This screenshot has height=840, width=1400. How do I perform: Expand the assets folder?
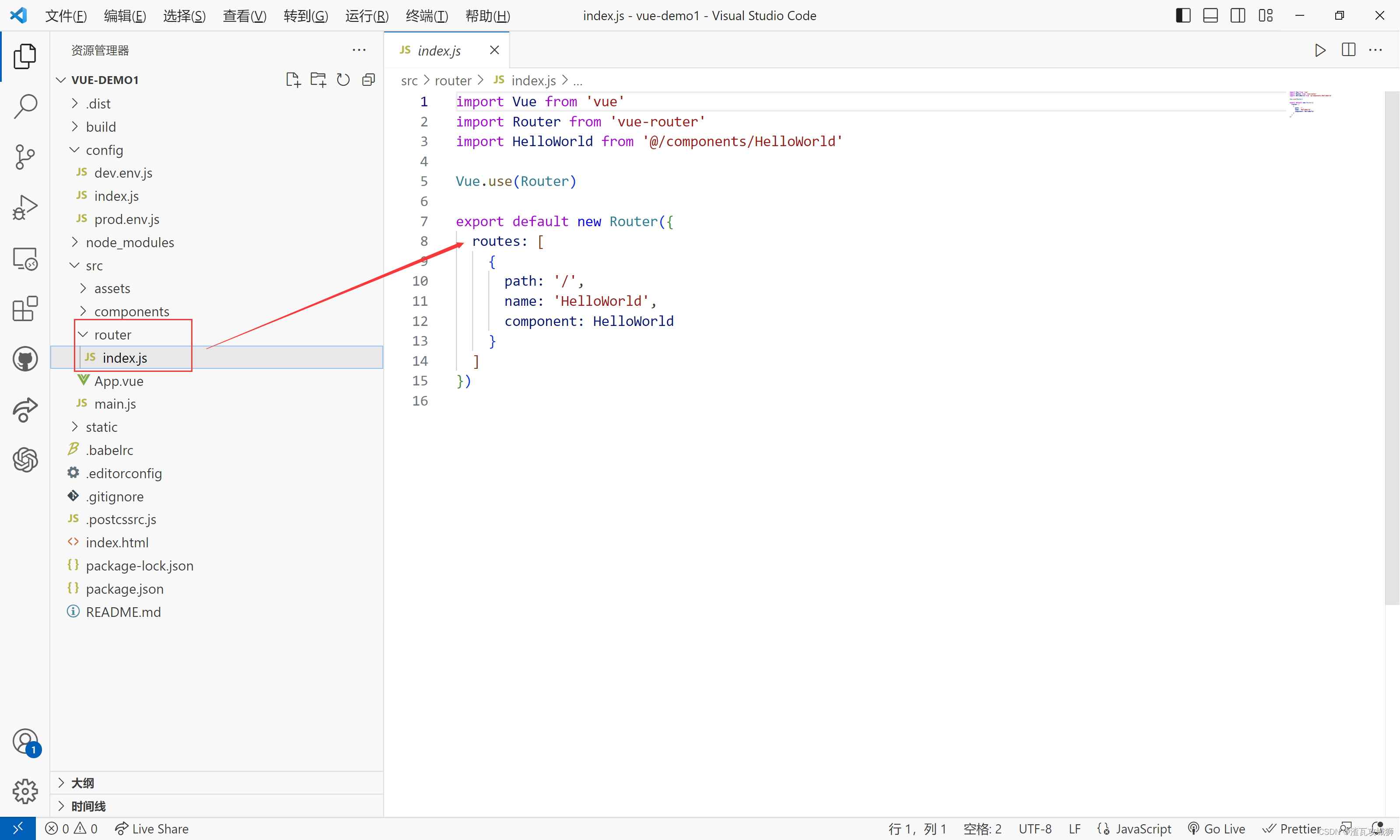(217, 288)
